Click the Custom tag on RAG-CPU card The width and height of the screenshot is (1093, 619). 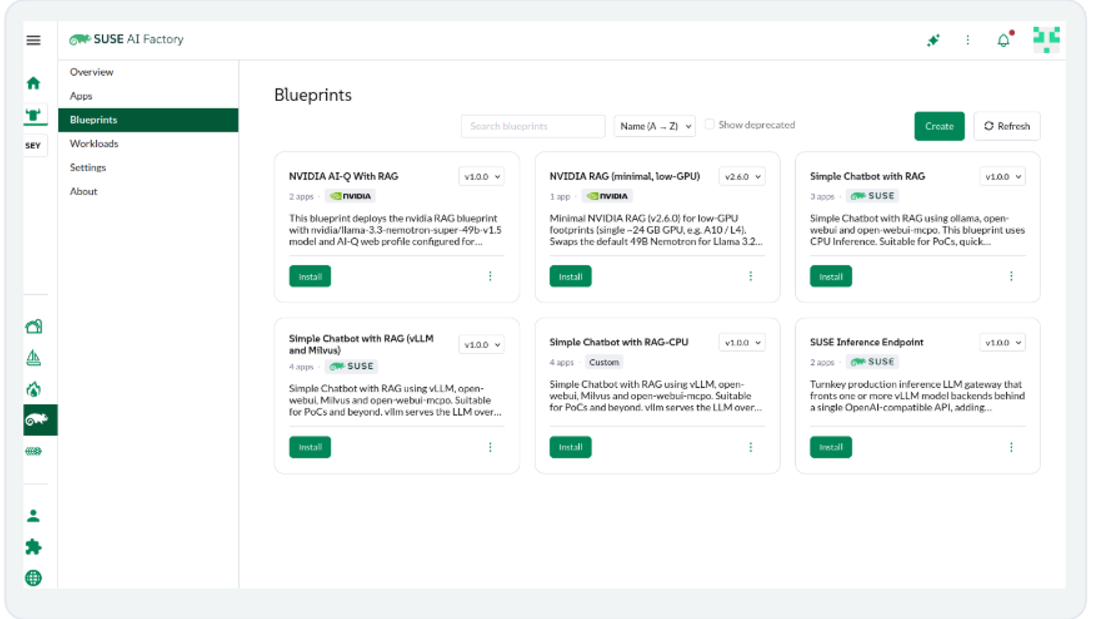pyautogui.click(x=604, y=362)
